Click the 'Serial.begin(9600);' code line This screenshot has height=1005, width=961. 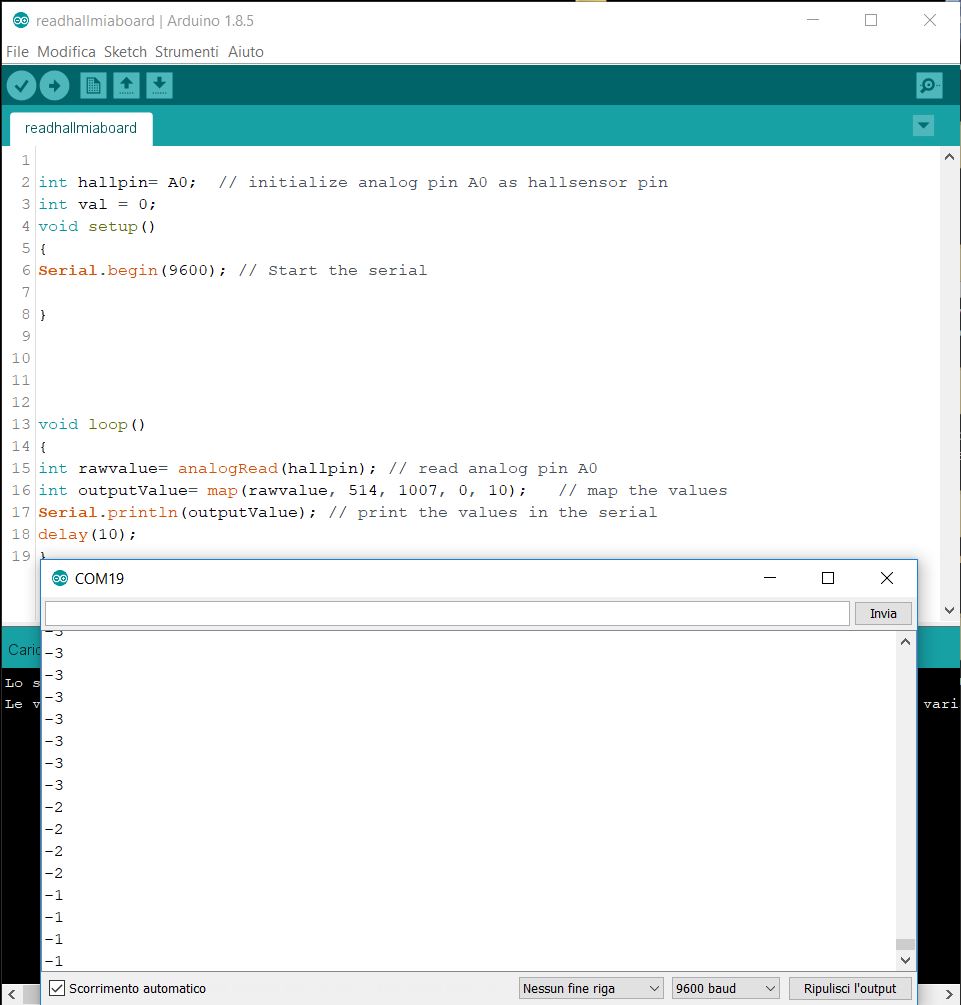pos(233,270)
